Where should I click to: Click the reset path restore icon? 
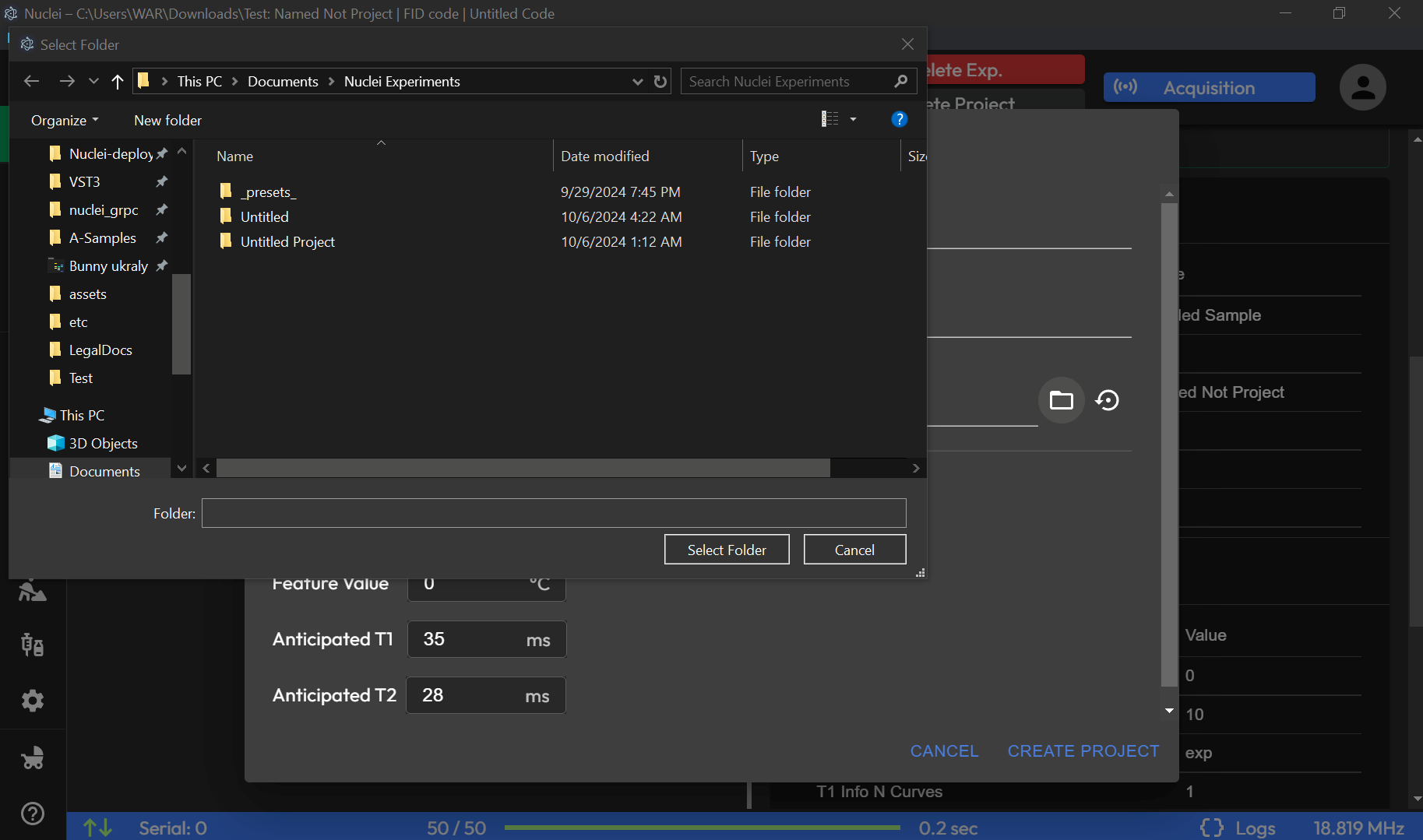click(1107, 400)
